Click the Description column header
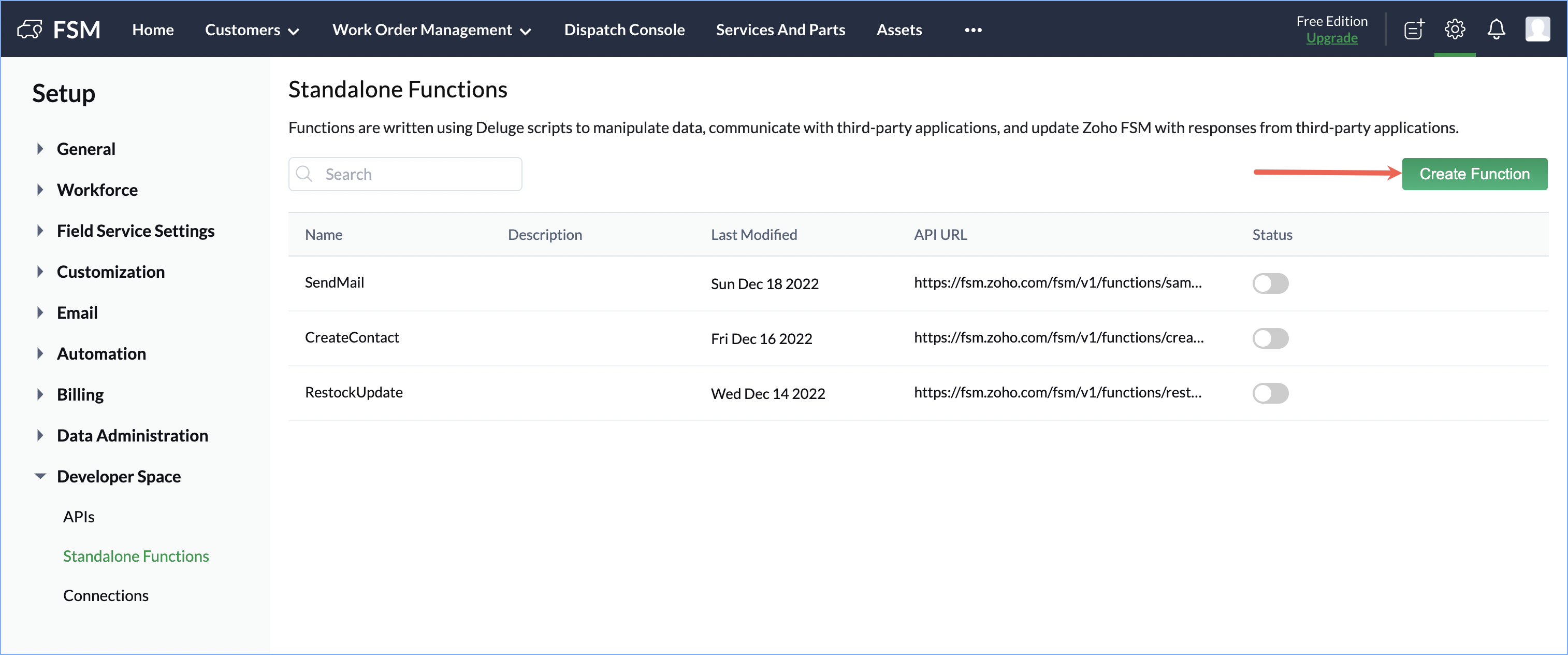 pos(545,235)
